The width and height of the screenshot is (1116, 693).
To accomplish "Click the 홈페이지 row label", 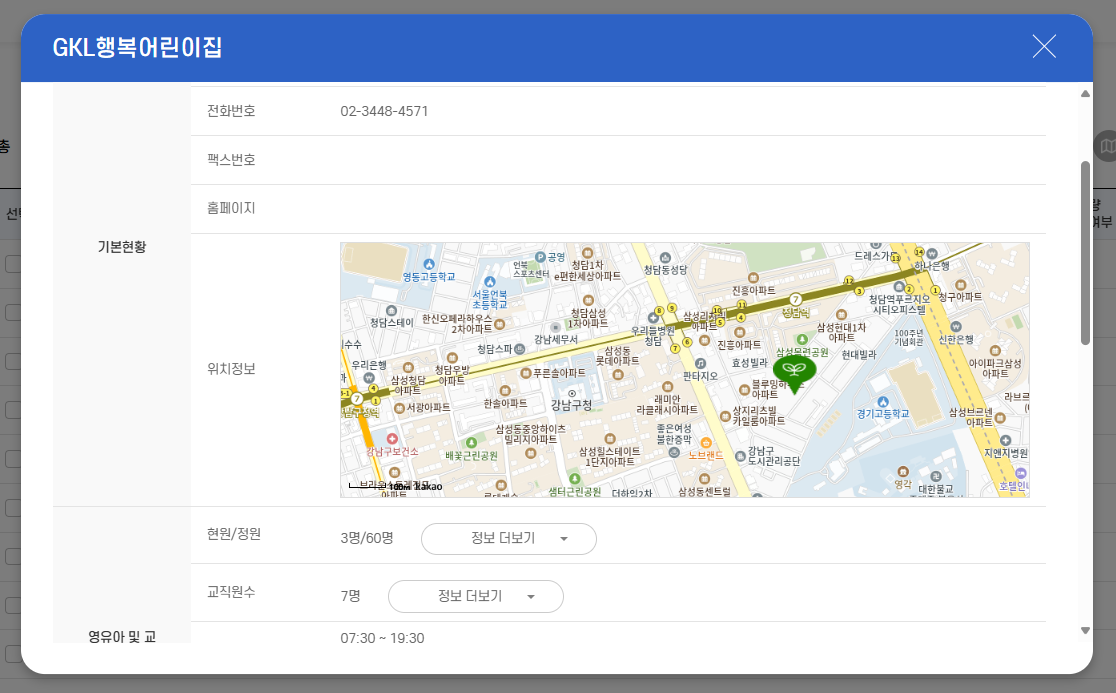I will click(231, 208).
